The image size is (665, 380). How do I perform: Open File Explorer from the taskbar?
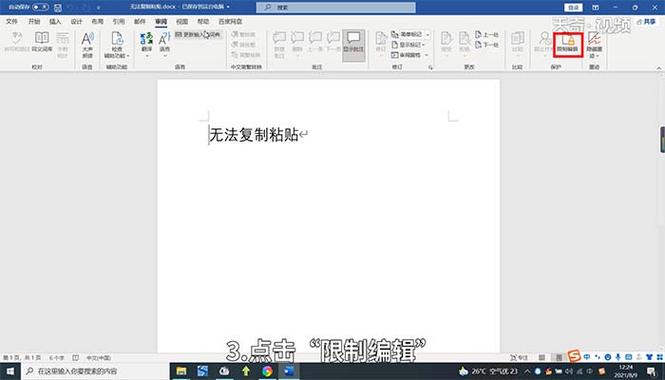(182, 372)
